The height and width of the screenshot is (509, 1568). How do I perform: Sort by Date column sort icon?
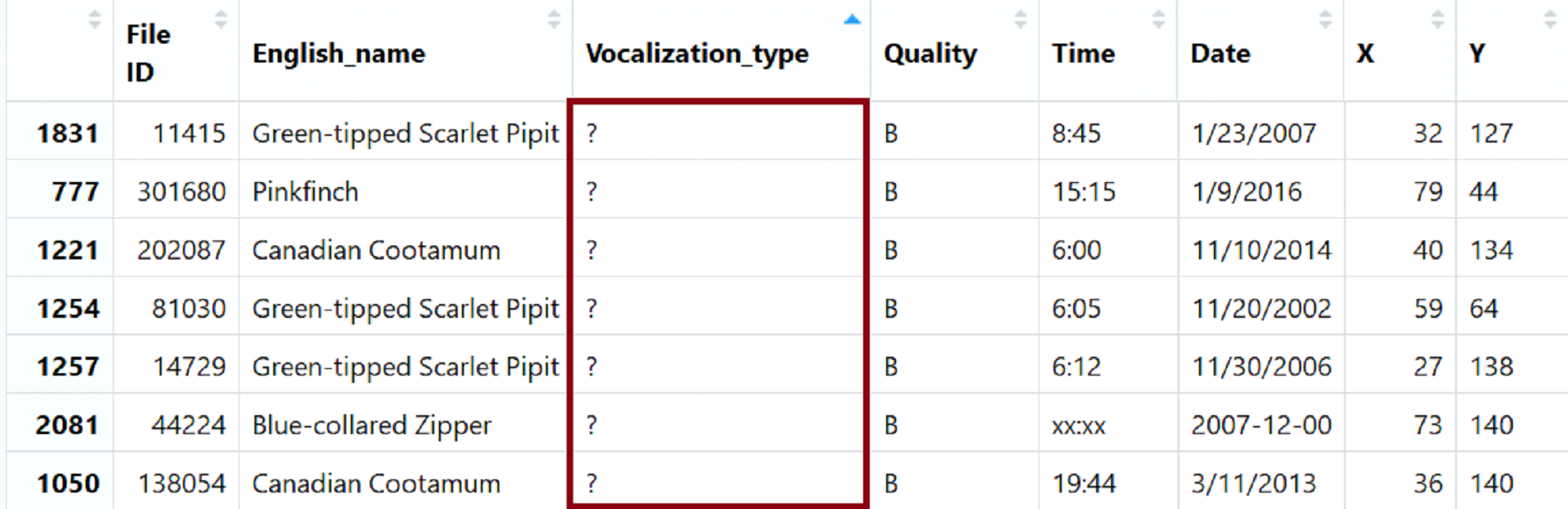[1325, 20]
